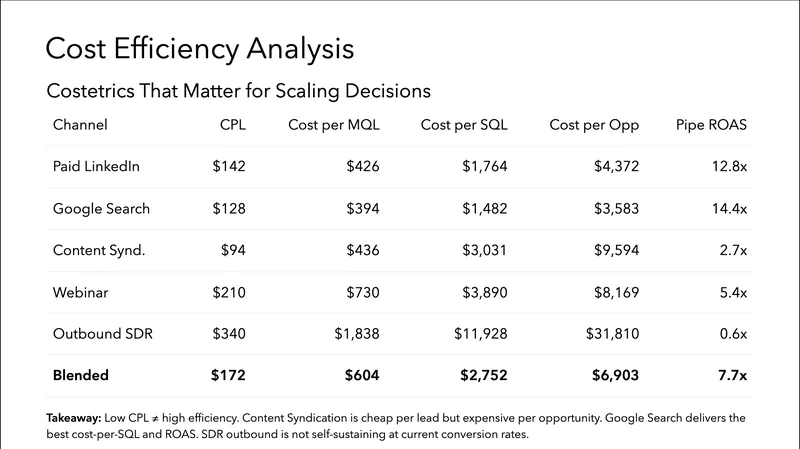Image resolution: width=800 pixels, height=449 pixels.
Task: Click the Outbound SDR row label
Action: 101,334
